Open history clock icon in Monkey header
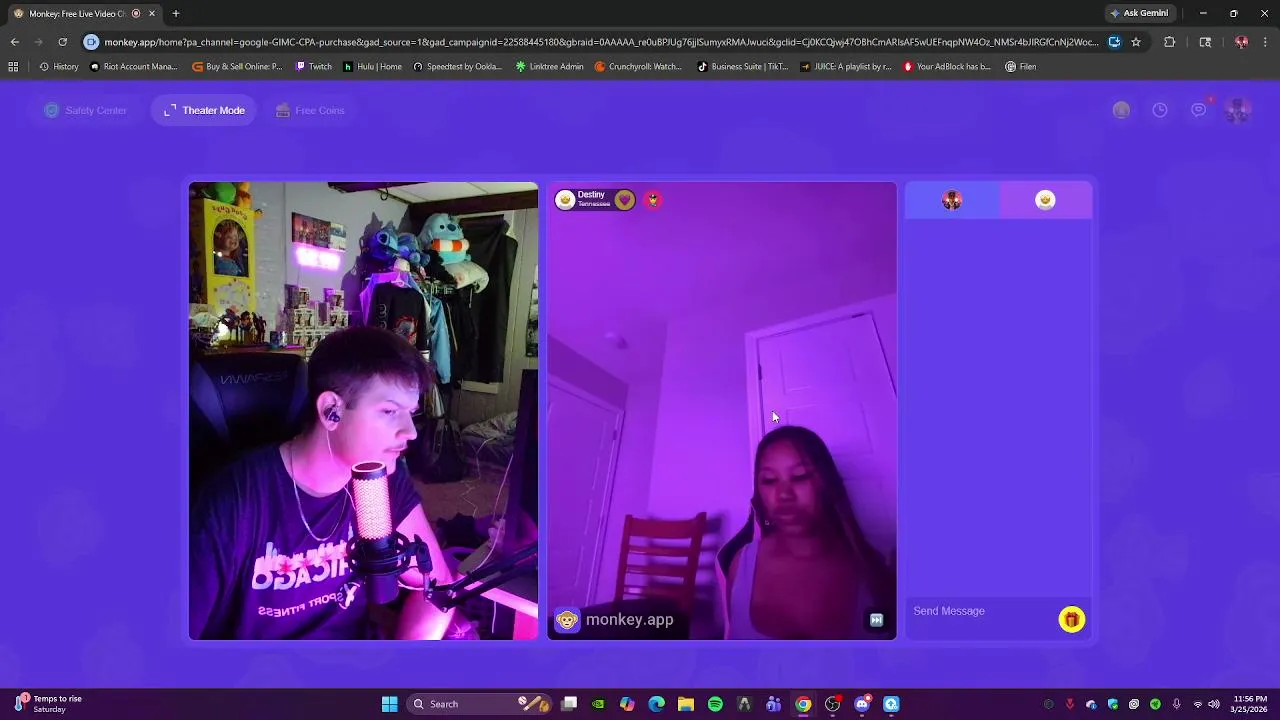 pyautogui.click(x=1160, y=110)
